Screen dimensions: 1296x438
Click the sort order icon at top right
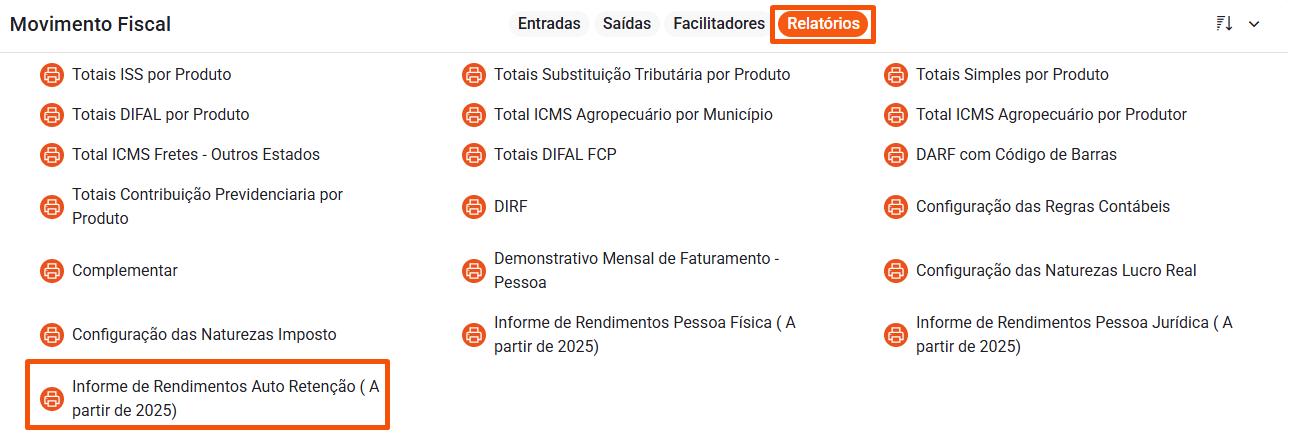pyautogui.click(x=1224, y=24)
